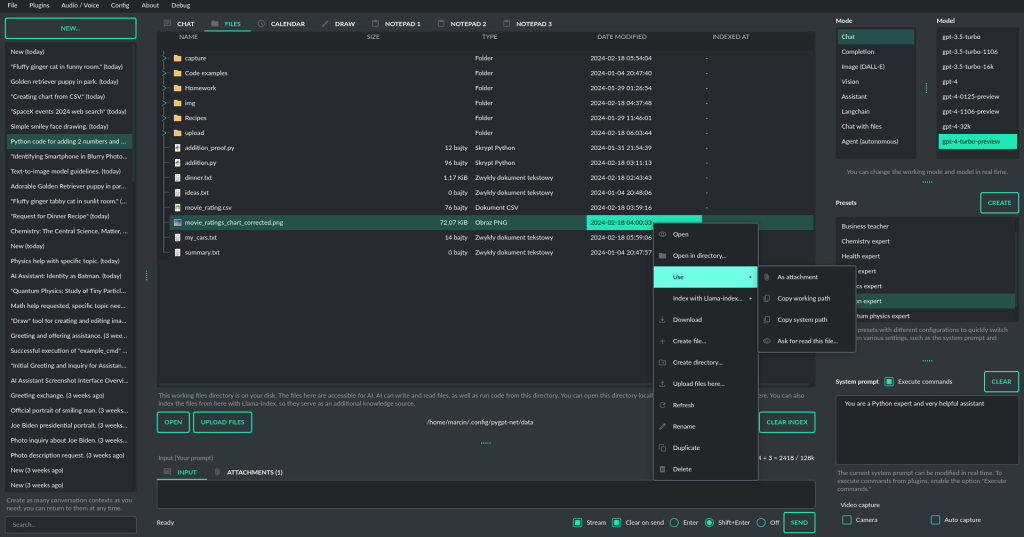Open the Plugins menu

click(39, 6)
